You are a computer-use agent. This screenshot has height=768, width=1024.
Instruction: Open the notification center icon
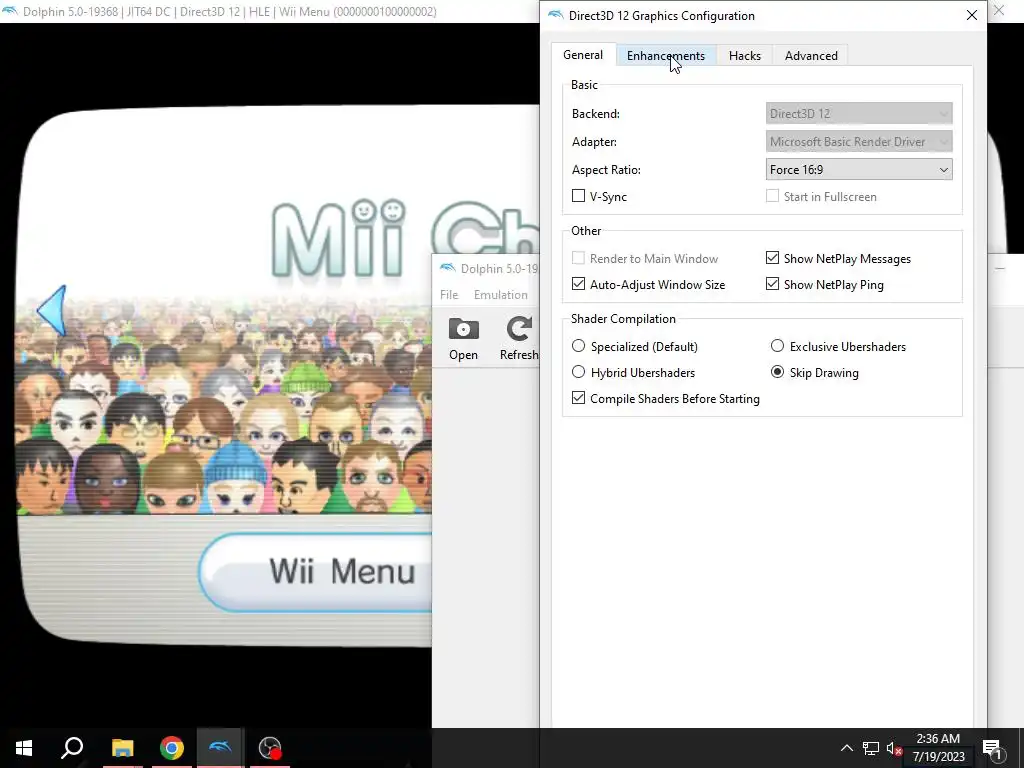(993, 748)
